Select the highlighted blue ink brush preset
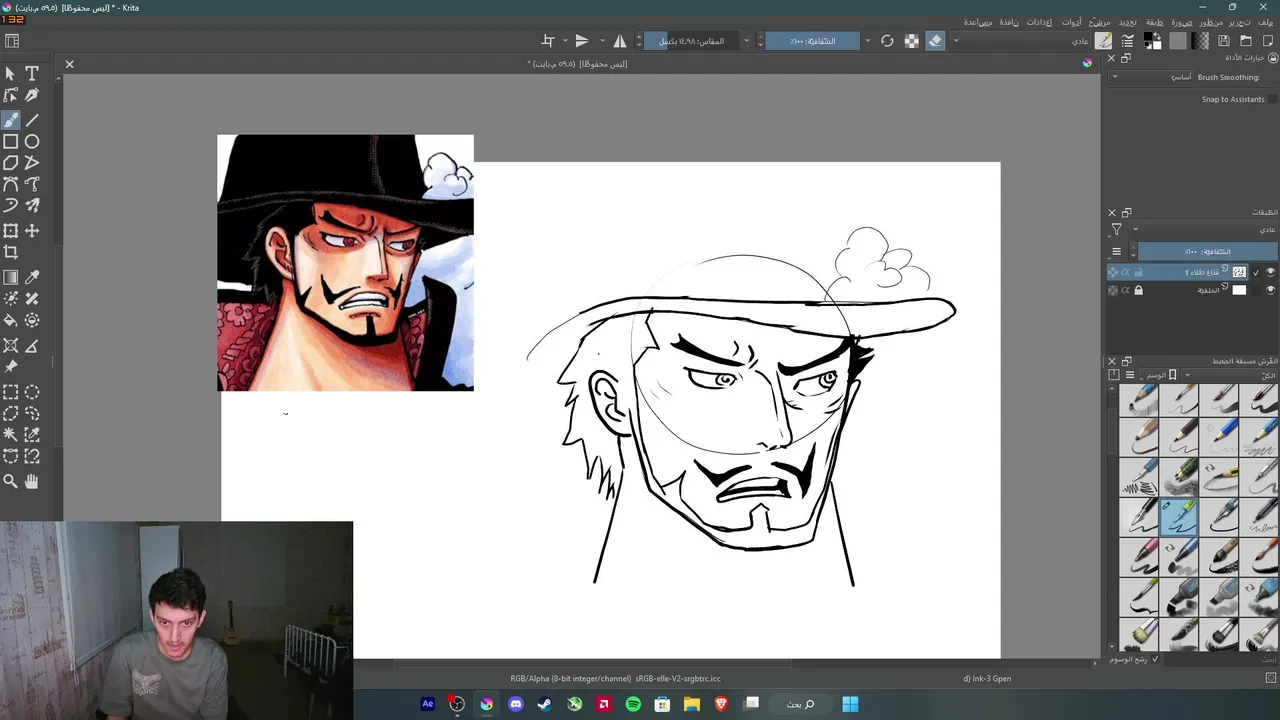Screen dimensions: 1280x720 pyautogui.click(x=1179, y=517)
